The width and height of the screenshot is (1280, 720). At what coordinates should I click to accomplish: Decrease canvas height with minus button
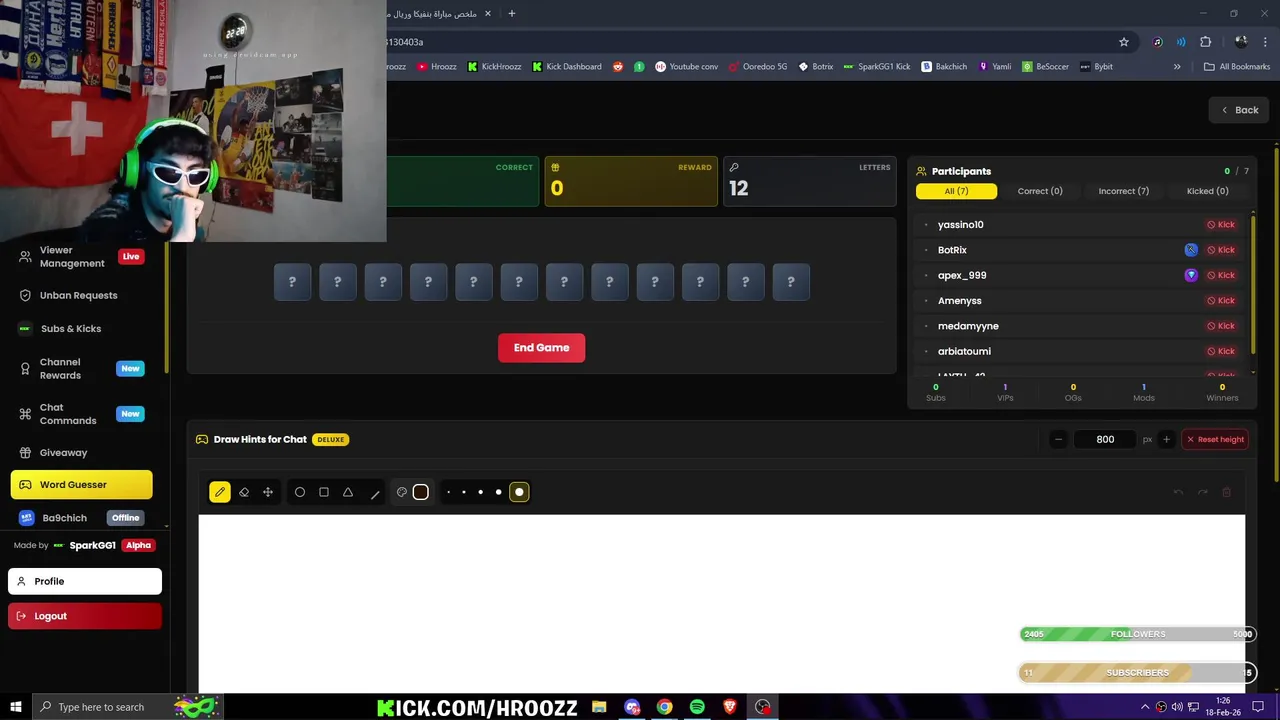(x=1058, y=439)
